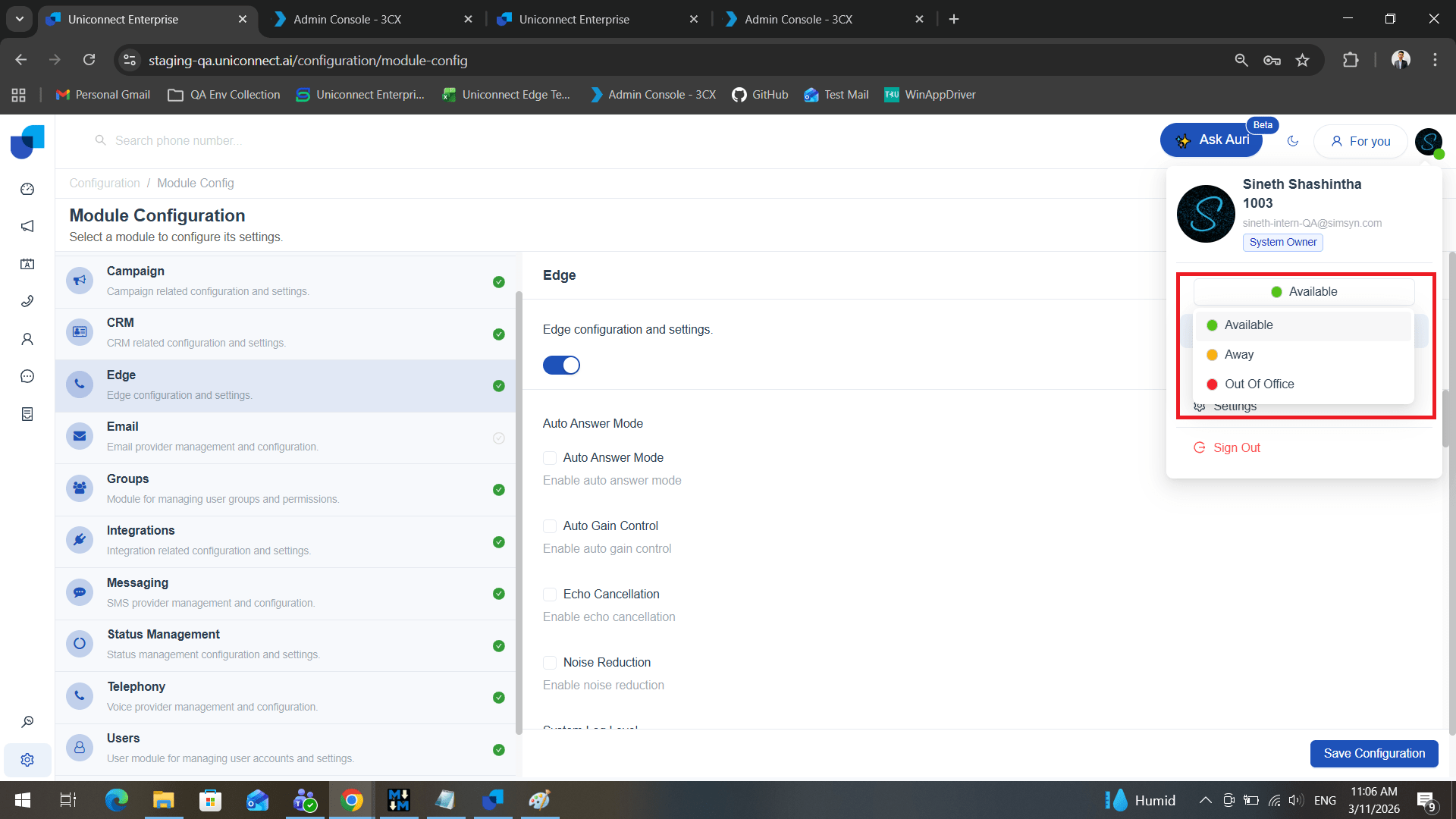
Task: Click the module list scrollbar
Action: [519, 512]
